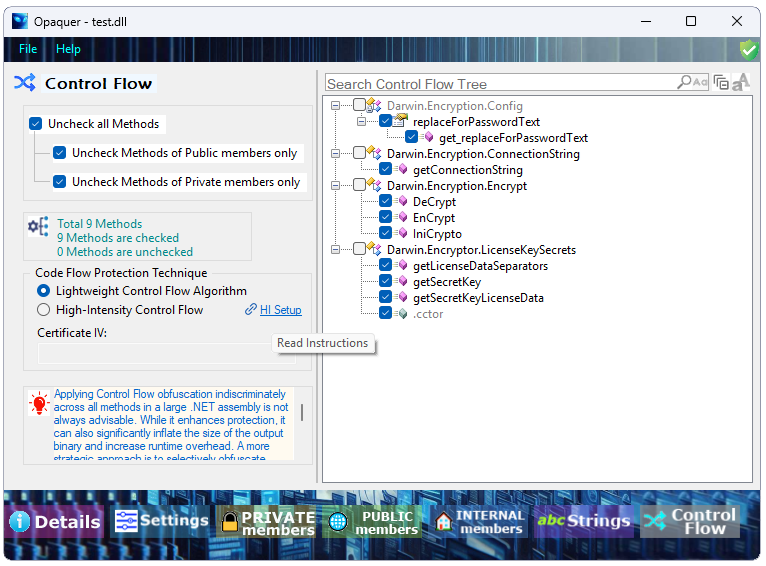This screenshot has height=566, width=766.
Task: Click the class icon of Darwin.Encryption.ConnectionString
Action: coord(374,153)
